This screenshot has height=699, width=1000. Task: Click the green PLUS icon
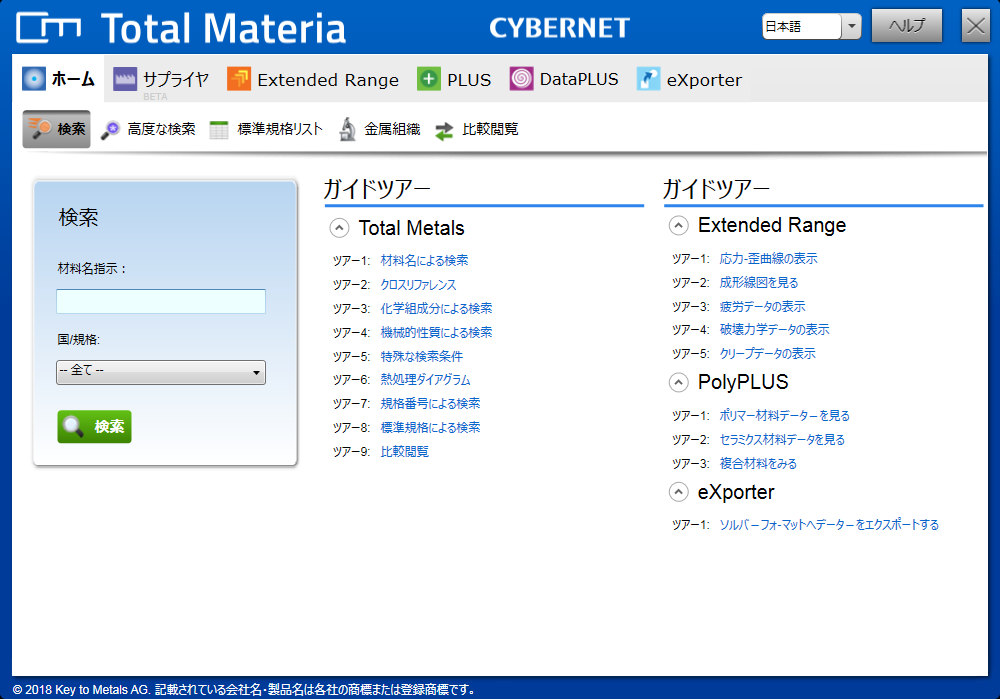429,79
